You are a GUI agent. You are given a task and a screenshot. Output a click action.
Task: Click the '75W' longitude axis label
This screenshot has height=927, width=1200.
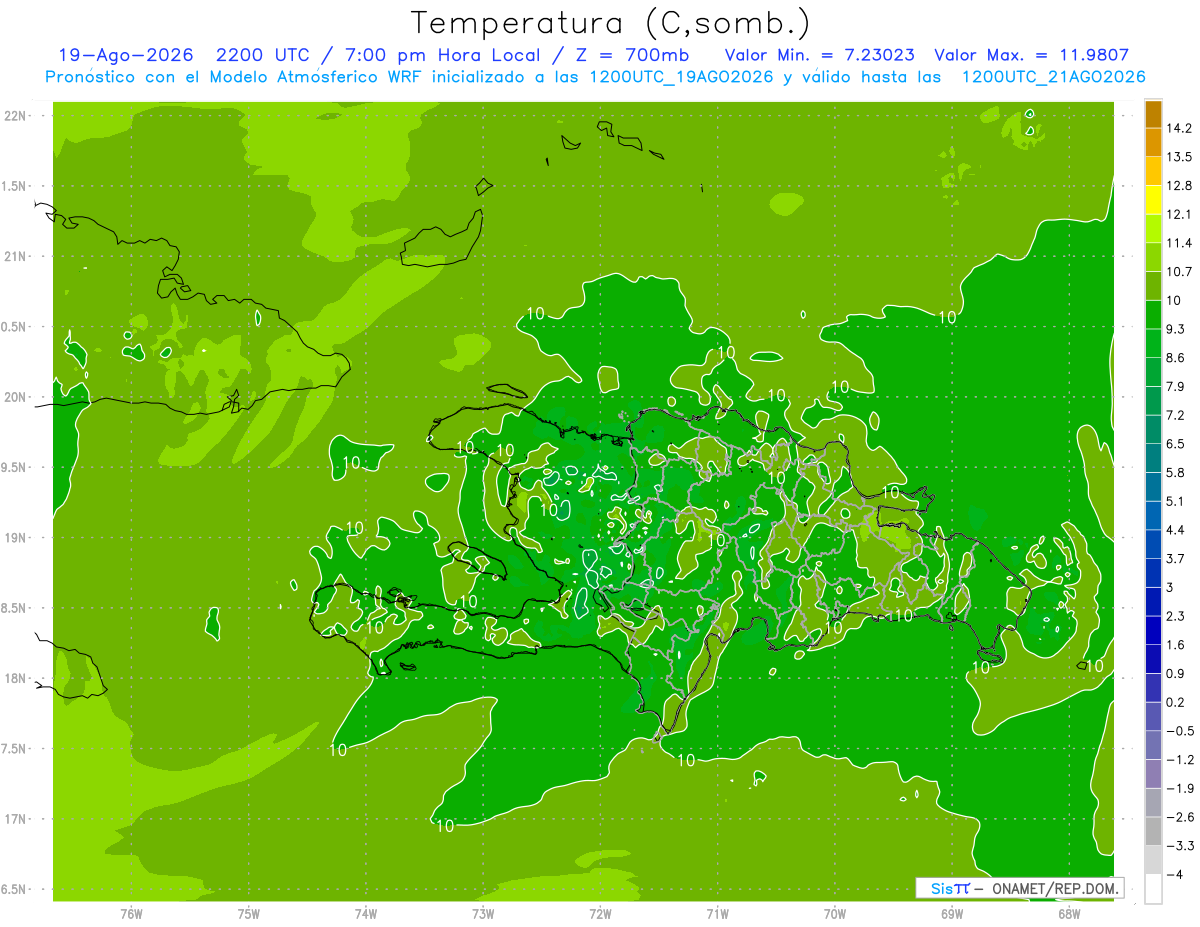tap(248, 914)
